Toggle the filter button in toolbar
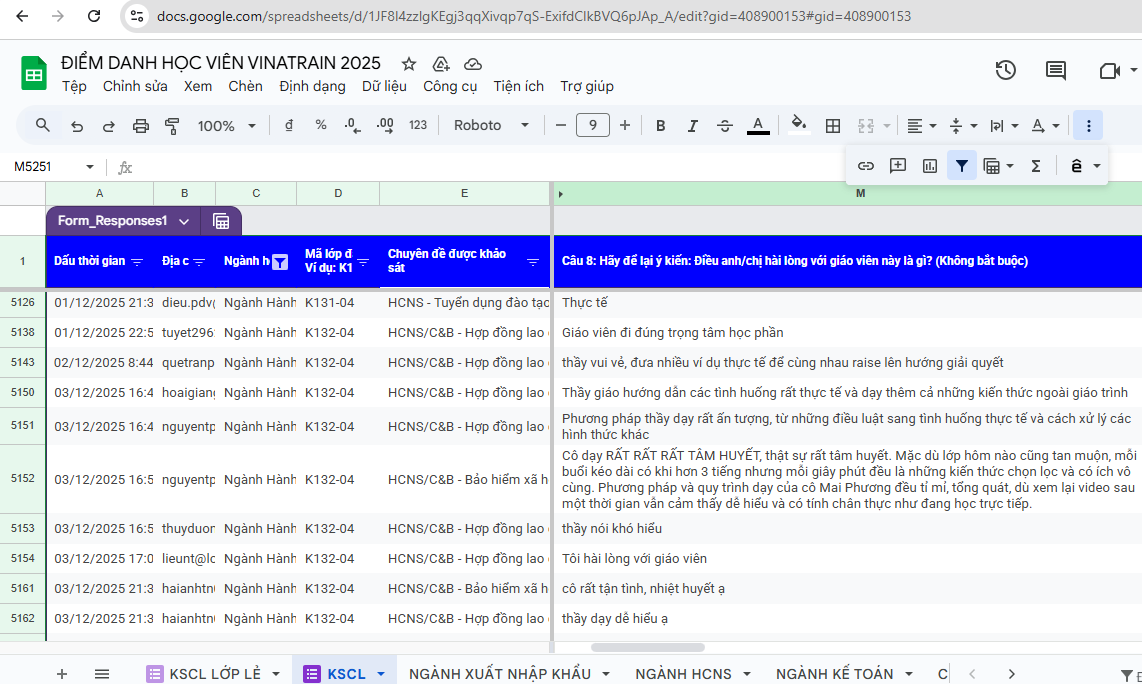This screenshot has height=684, width=1142. [x=961, y=166]
